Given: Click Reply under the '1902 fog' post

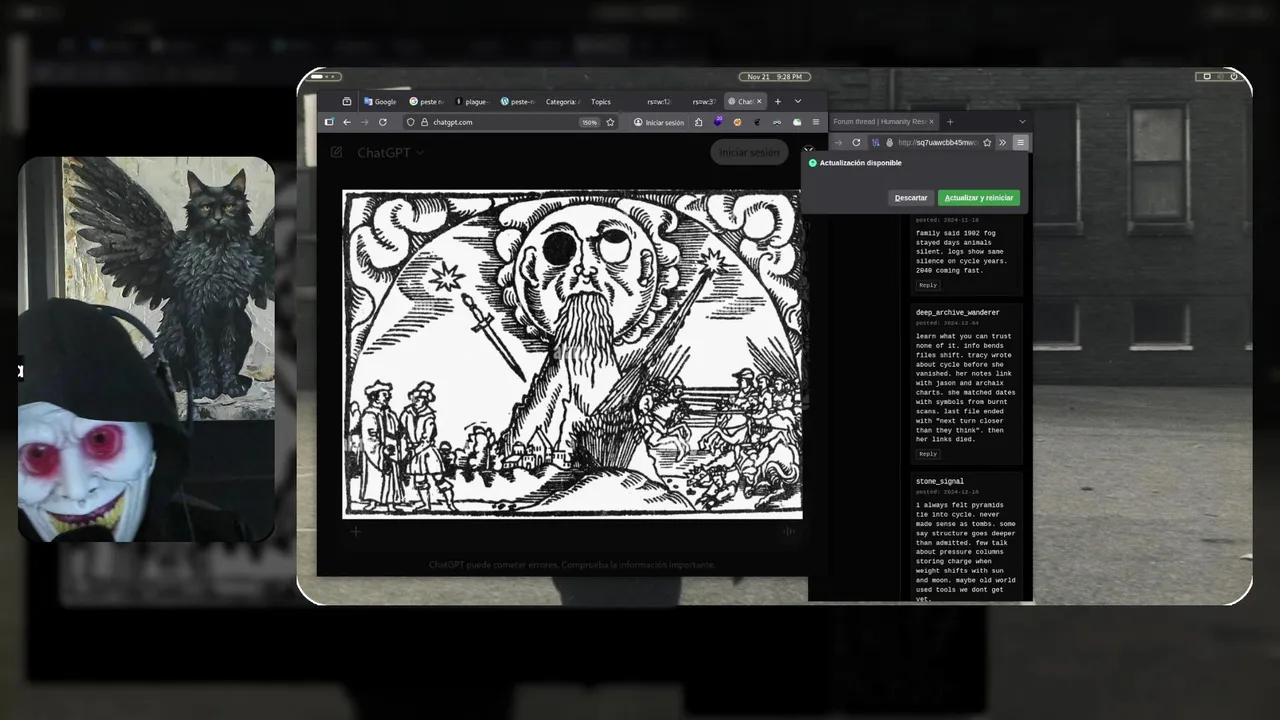Looking at the screenshot, I should click(928, 285).
